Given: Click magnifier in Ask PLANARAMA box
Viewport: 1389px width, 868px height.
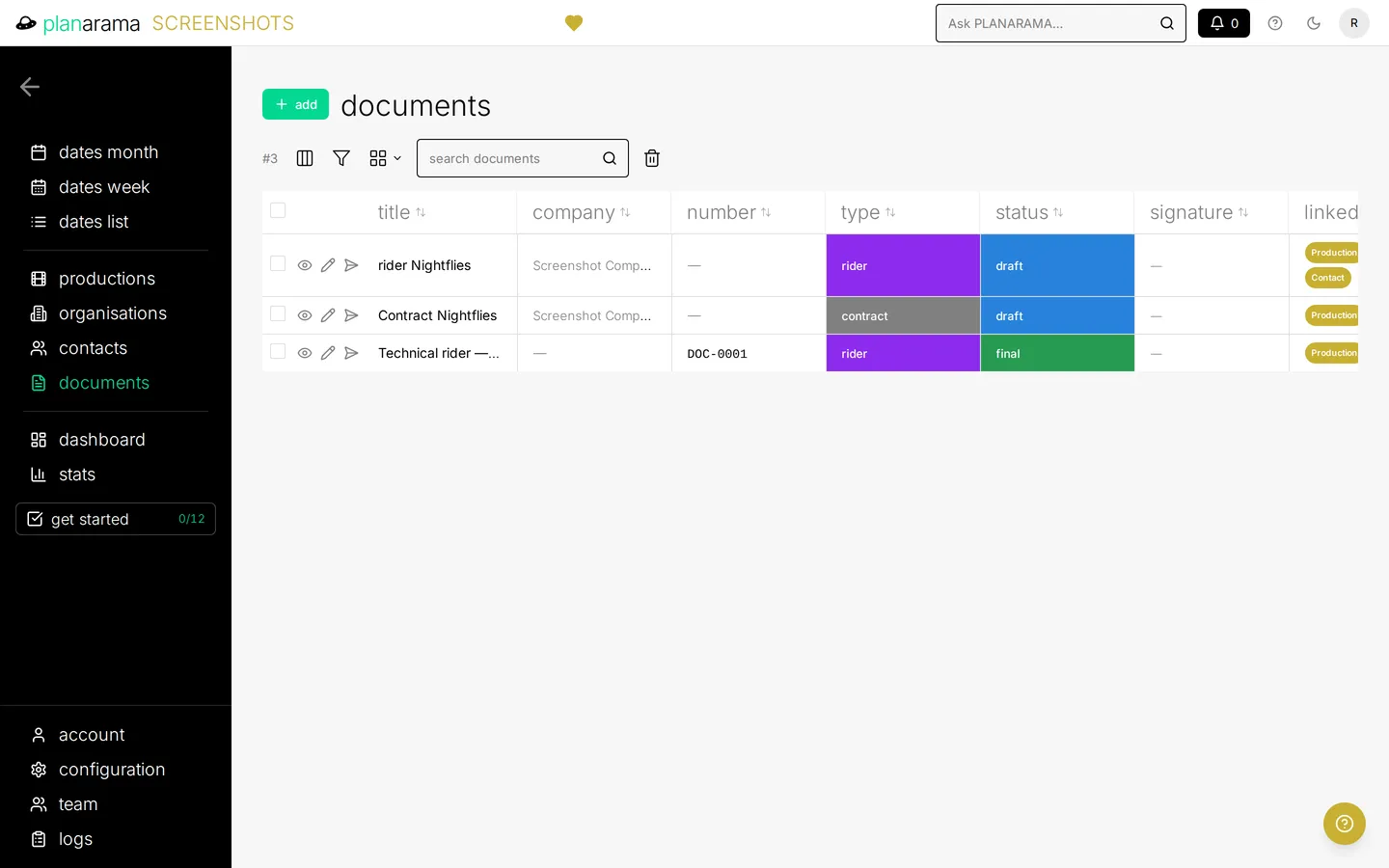Looking at the screenshot, I should point(1167,23).
